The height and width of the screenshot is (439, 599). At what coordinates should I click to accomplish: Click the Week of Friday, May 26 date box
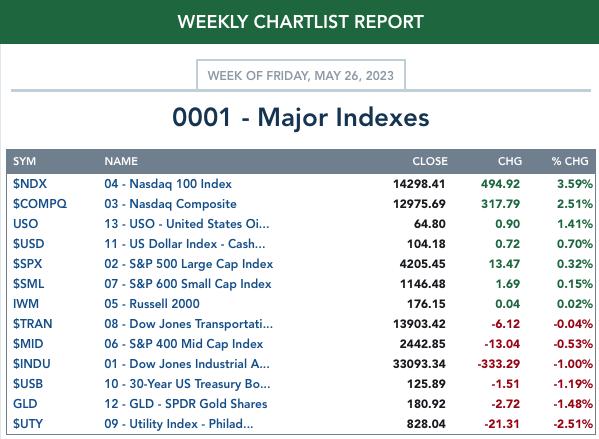[x=301, y=75]
